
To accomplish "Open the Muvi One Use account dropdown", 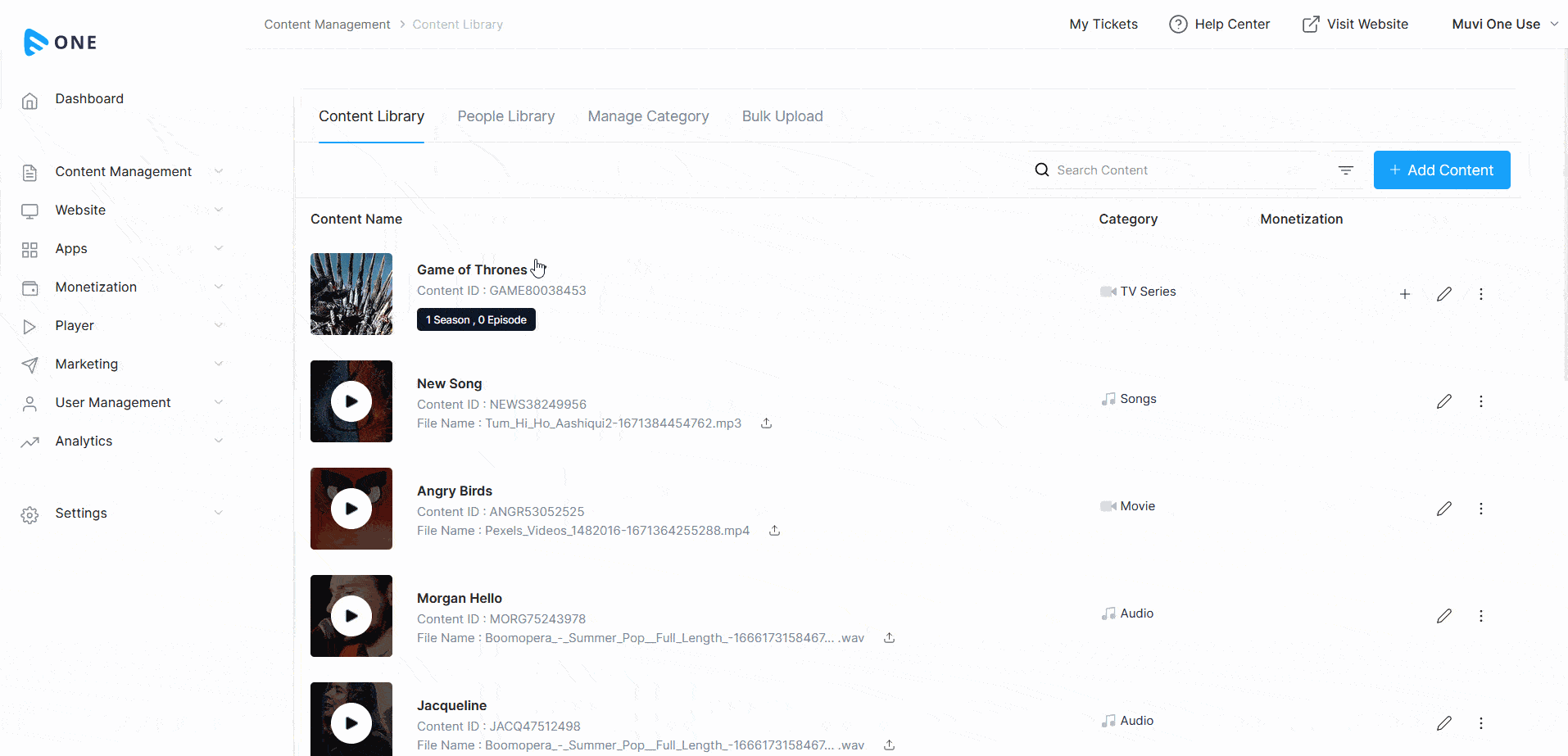I will click(1505, 24).
